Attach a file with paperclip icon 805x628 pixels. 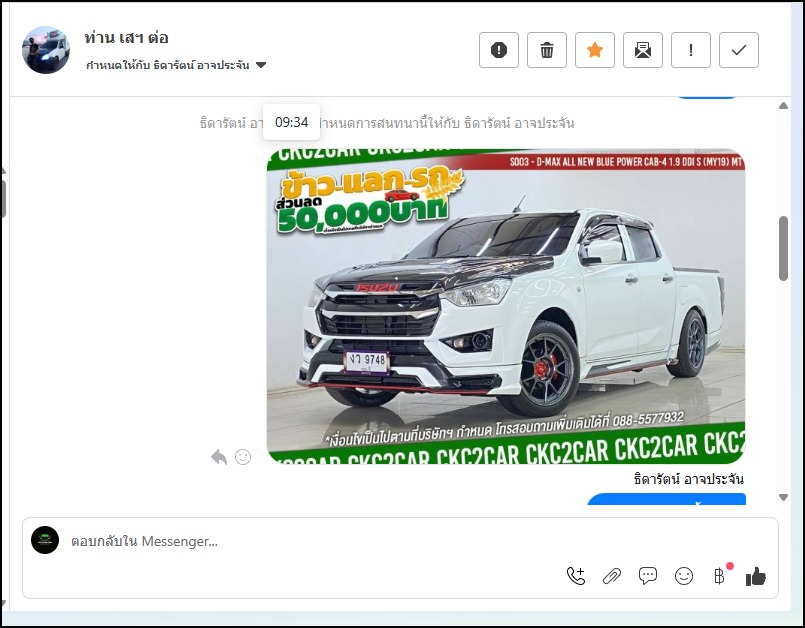tap(611, 576)
